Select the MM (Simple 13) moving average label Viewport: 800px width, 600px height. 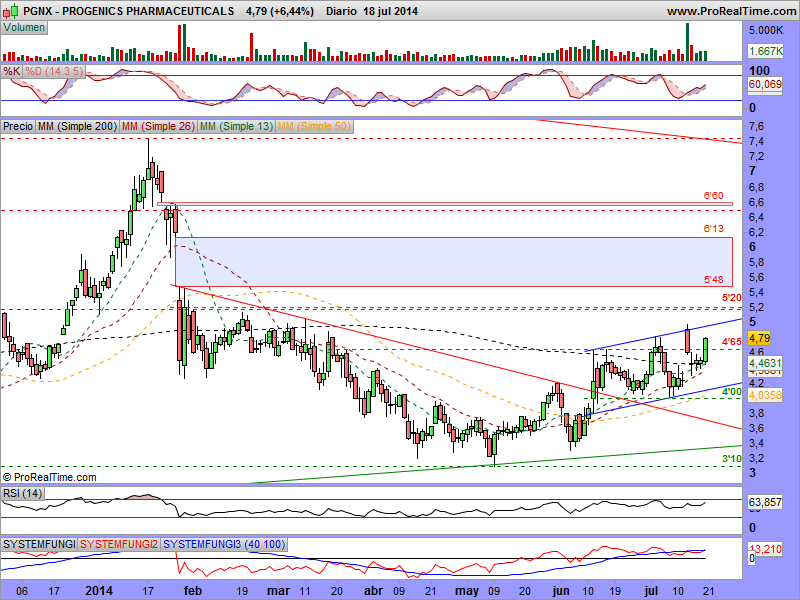pyautogui.click(x=236, y=126)
